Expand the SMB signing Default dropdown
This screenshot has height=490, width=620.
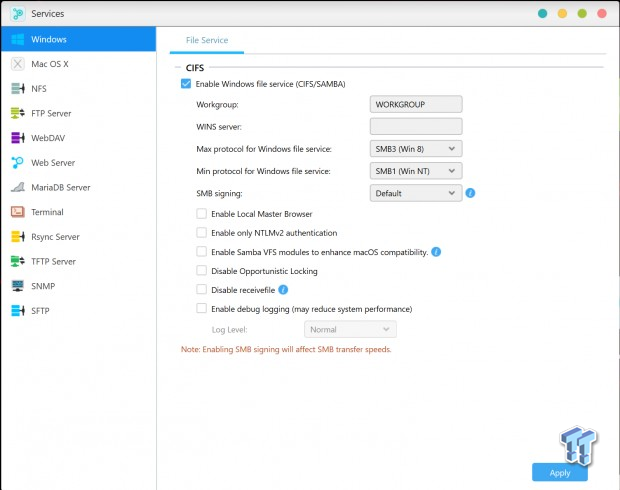pyautogui.click(x=416, y=193)
